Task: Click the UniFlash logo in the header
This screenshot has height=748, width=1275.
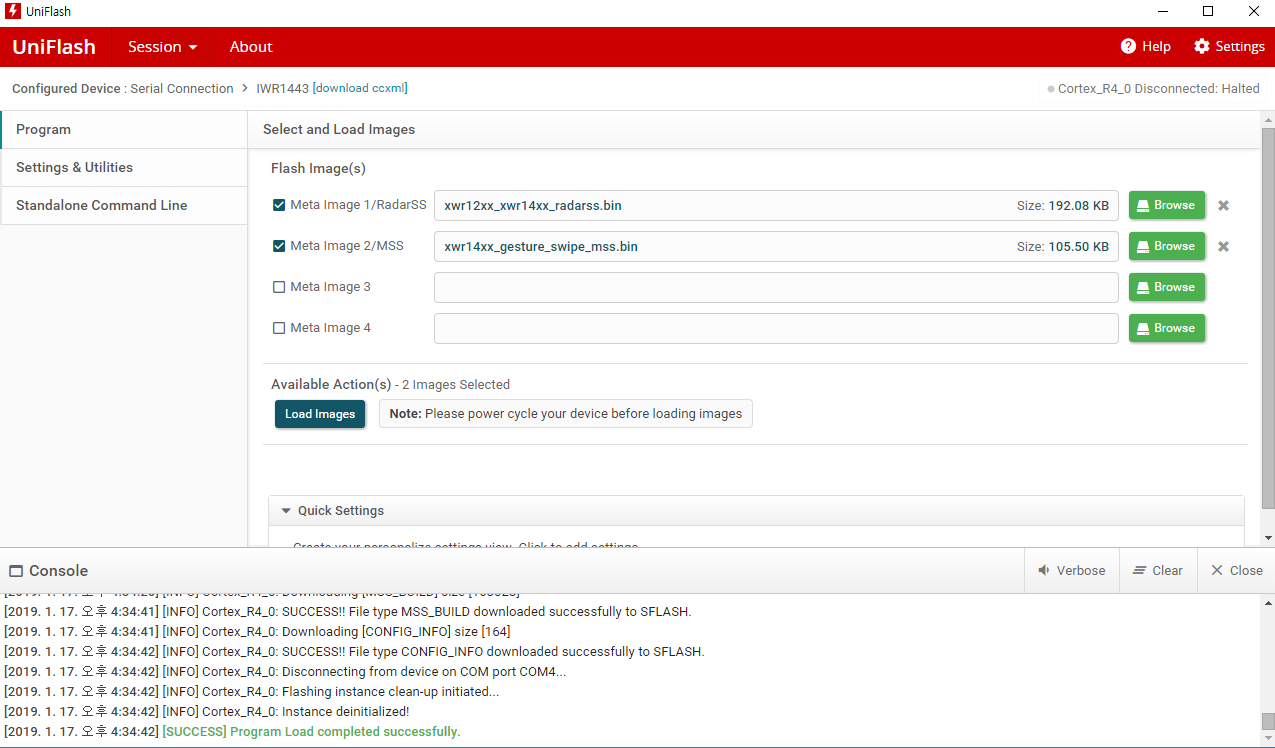Action: pyautogui.click(x=54, y=47)
